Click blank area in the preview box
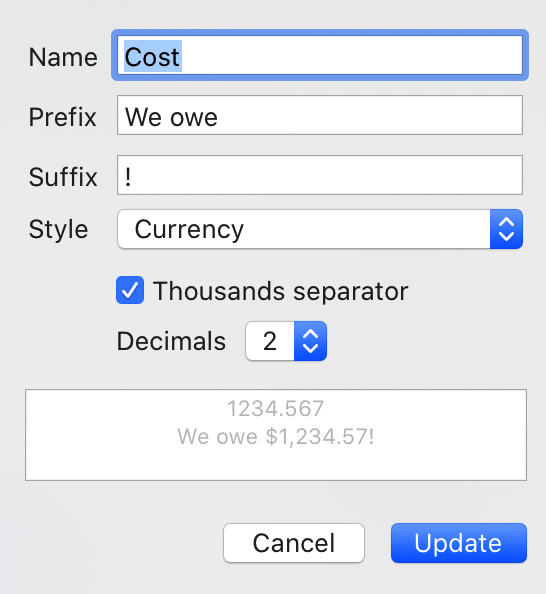The image size is (546, 594). pos(276,465)
